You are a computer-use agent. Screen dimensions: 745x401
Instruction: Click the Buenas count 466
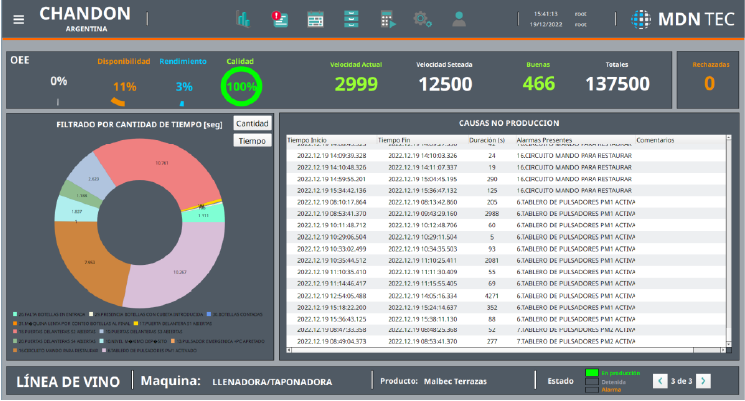click(539, 84)
